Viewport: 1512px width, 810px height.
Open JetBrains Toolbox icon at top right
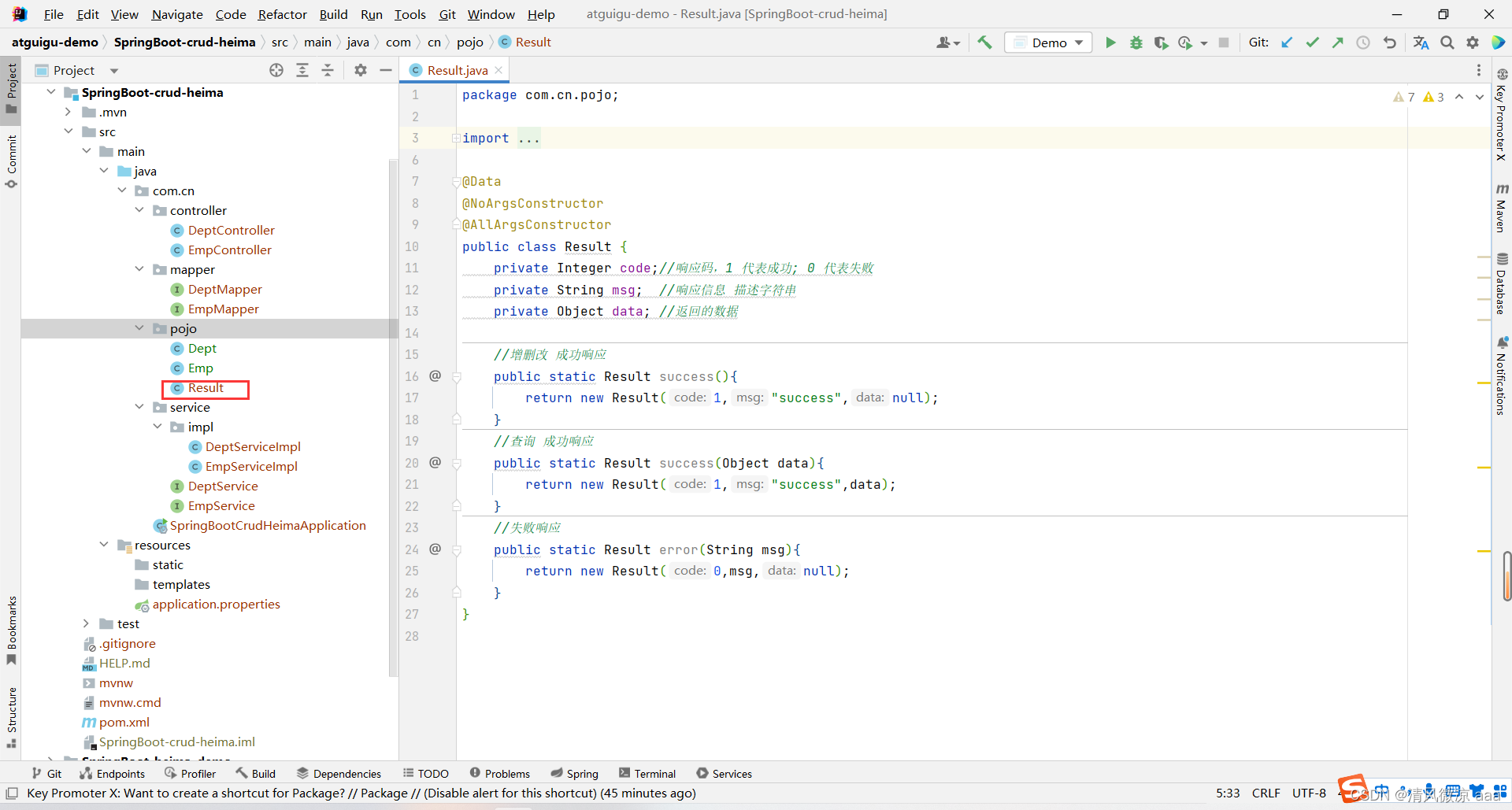(x=1499, y=43)
